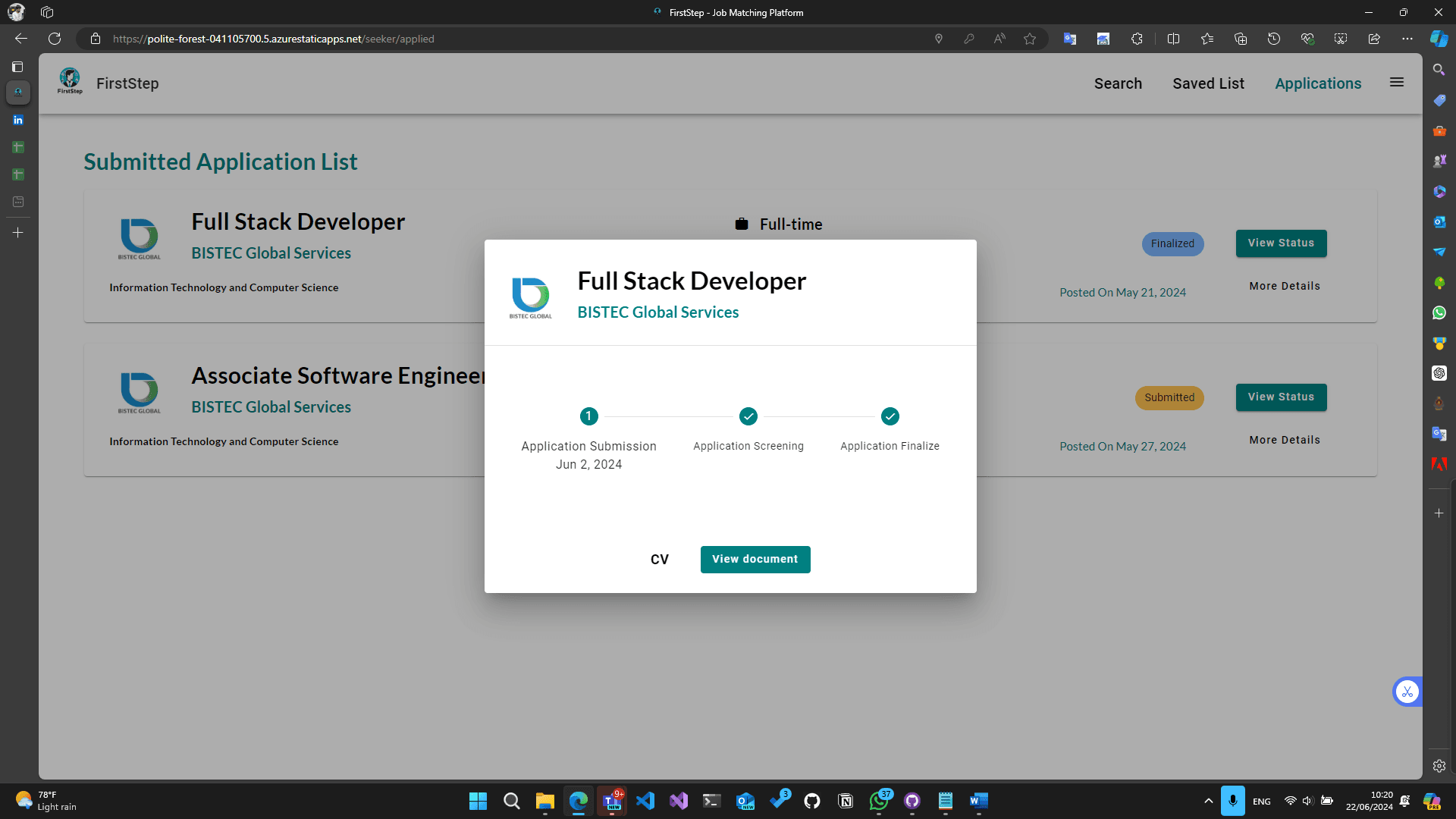Click Application Screening step in progress tracker
This screenshot has width=1456, height=819.
[748, 416]
